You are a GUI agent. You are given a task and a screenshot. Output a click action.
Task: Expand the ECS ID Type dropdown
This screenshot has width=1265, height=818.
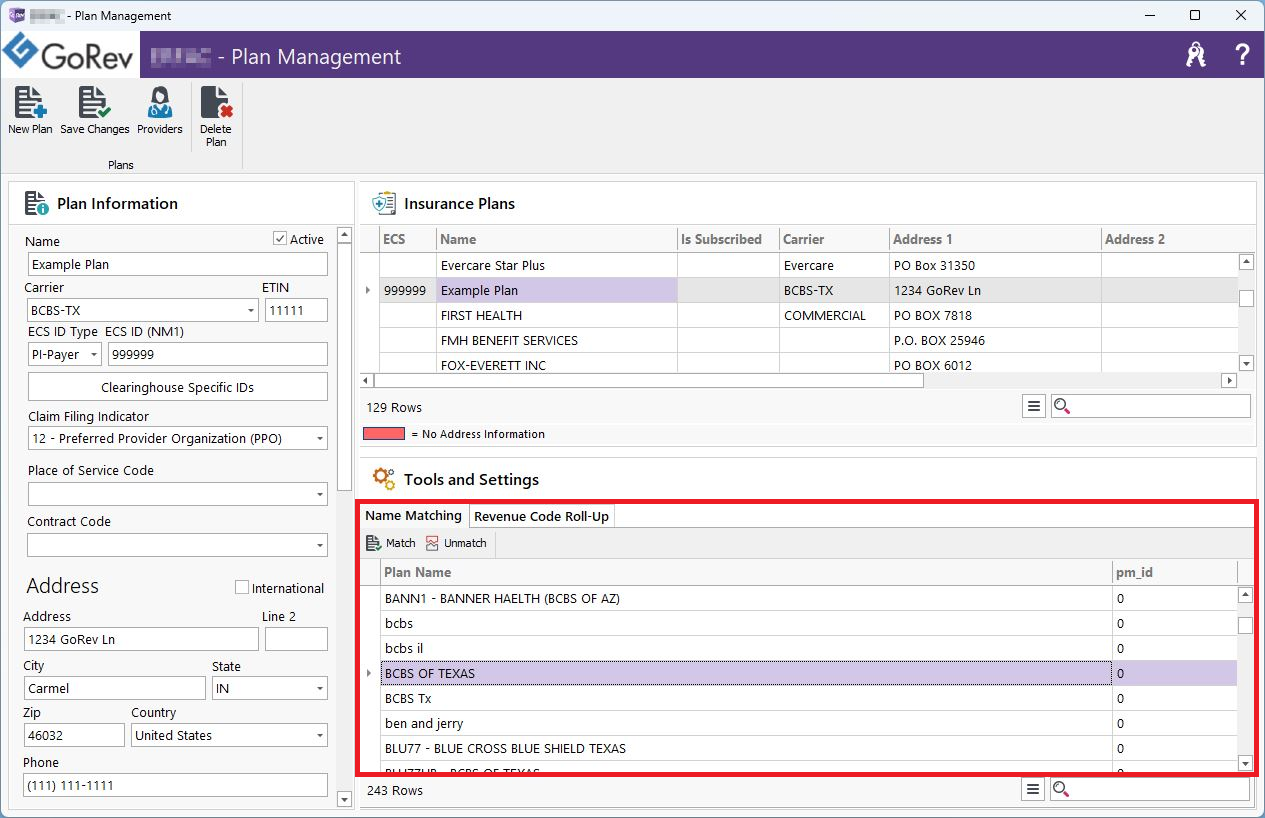pyautogui.click(x=94, y=355)
